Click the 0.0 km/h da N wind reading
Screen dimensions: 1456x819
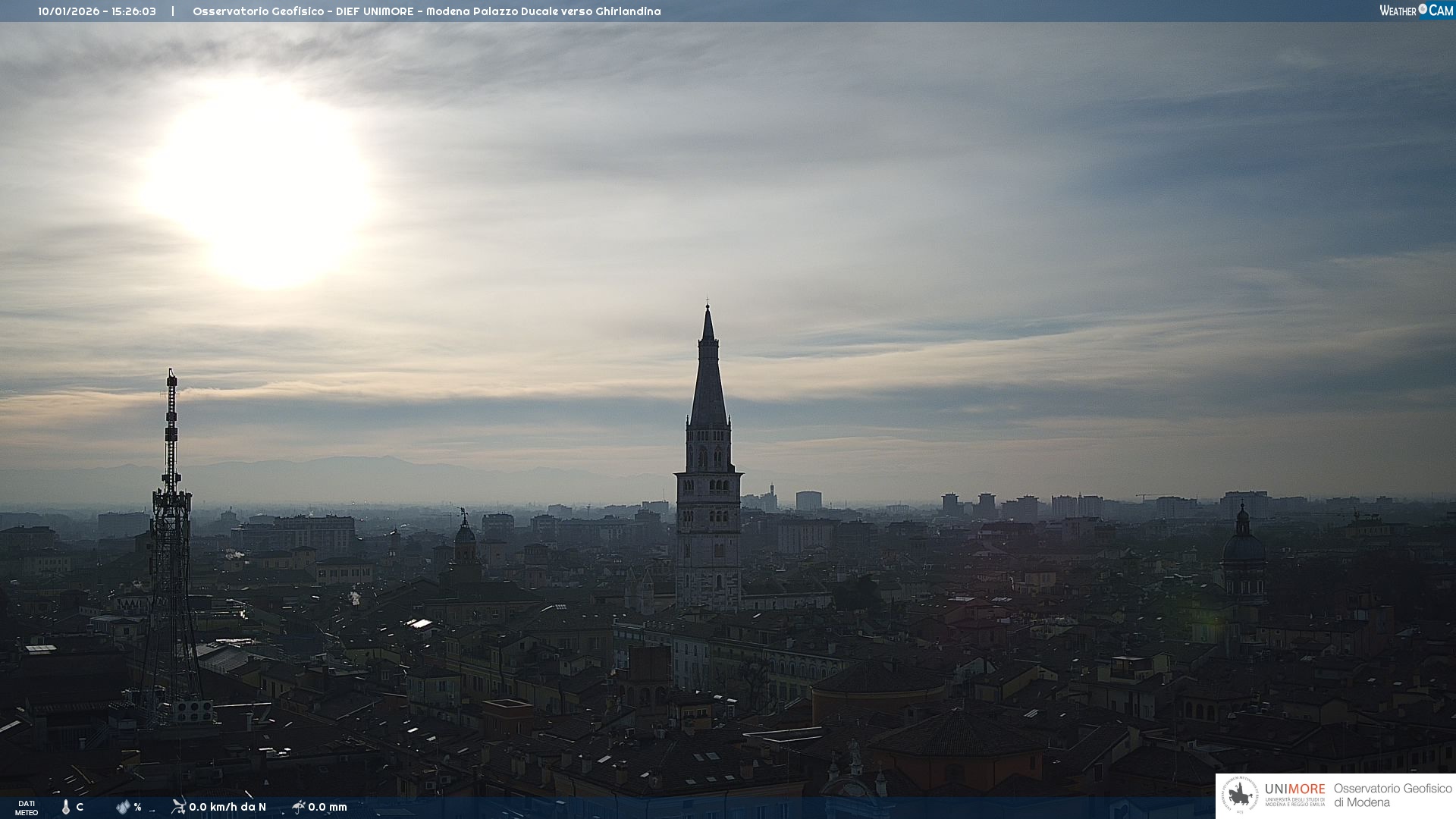[227, 807]
